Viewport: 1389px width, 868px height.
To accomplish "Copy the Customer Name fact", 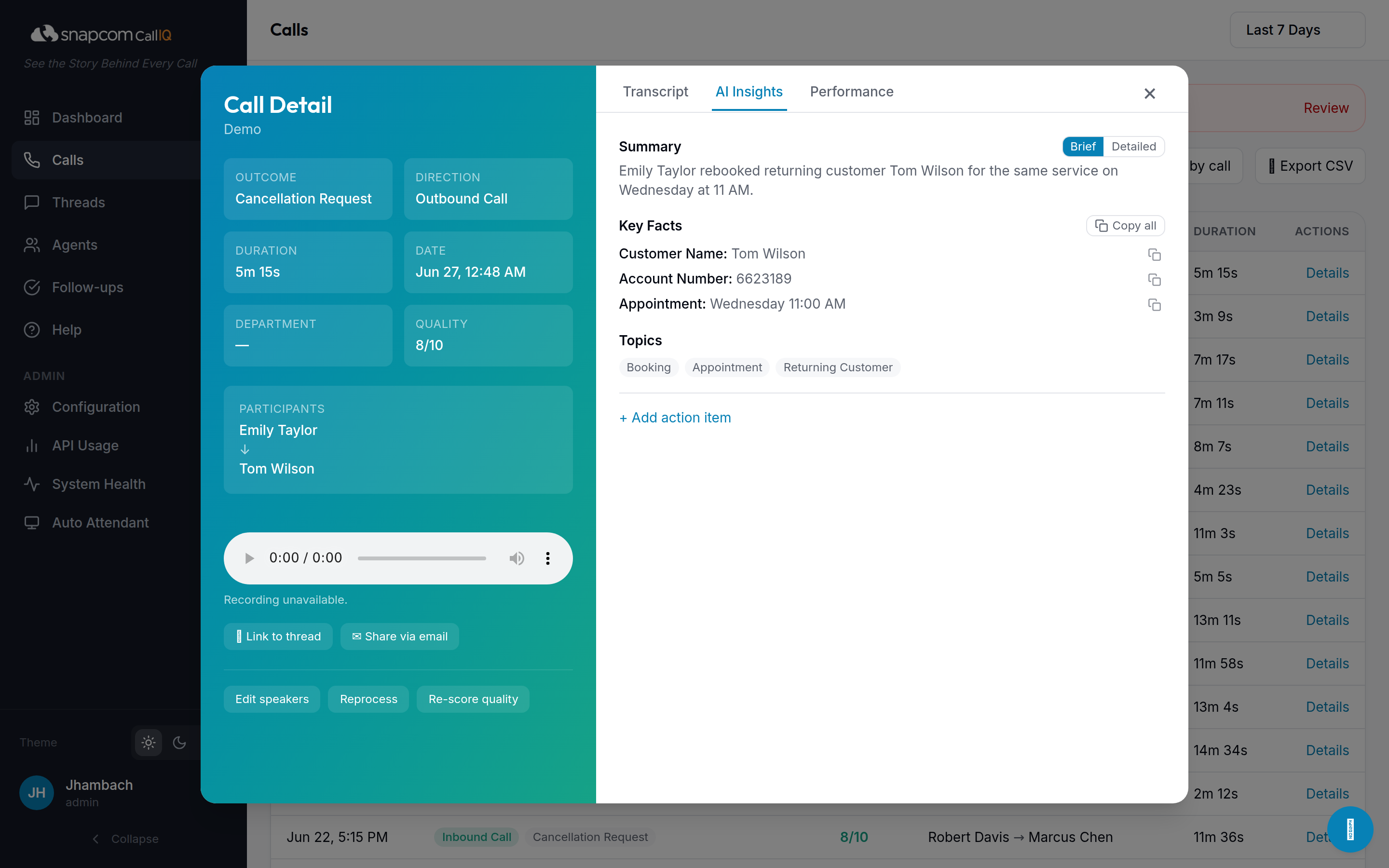I will click(1154, 254).
